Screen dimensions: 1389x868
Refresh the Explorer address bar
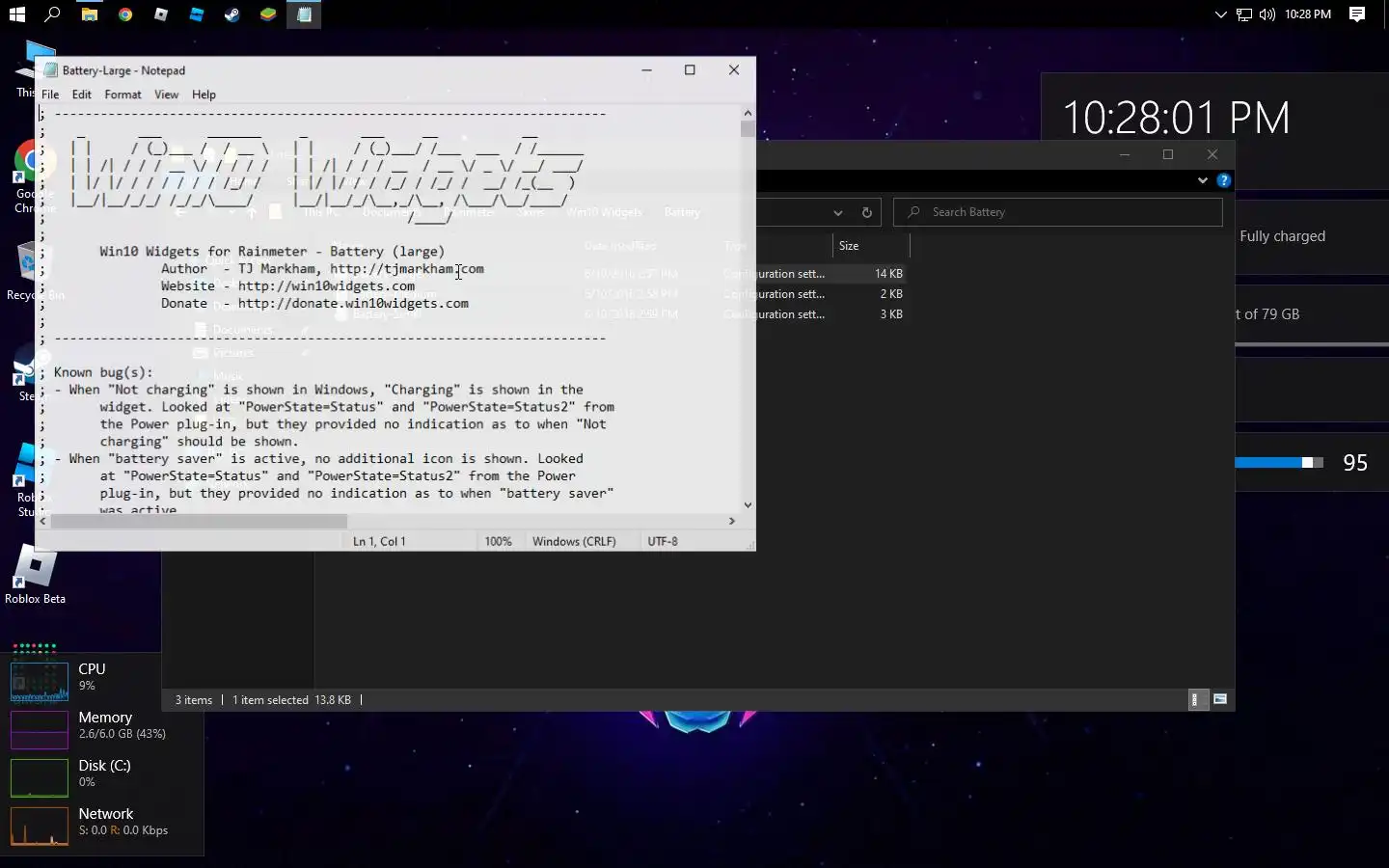(866, 212)
